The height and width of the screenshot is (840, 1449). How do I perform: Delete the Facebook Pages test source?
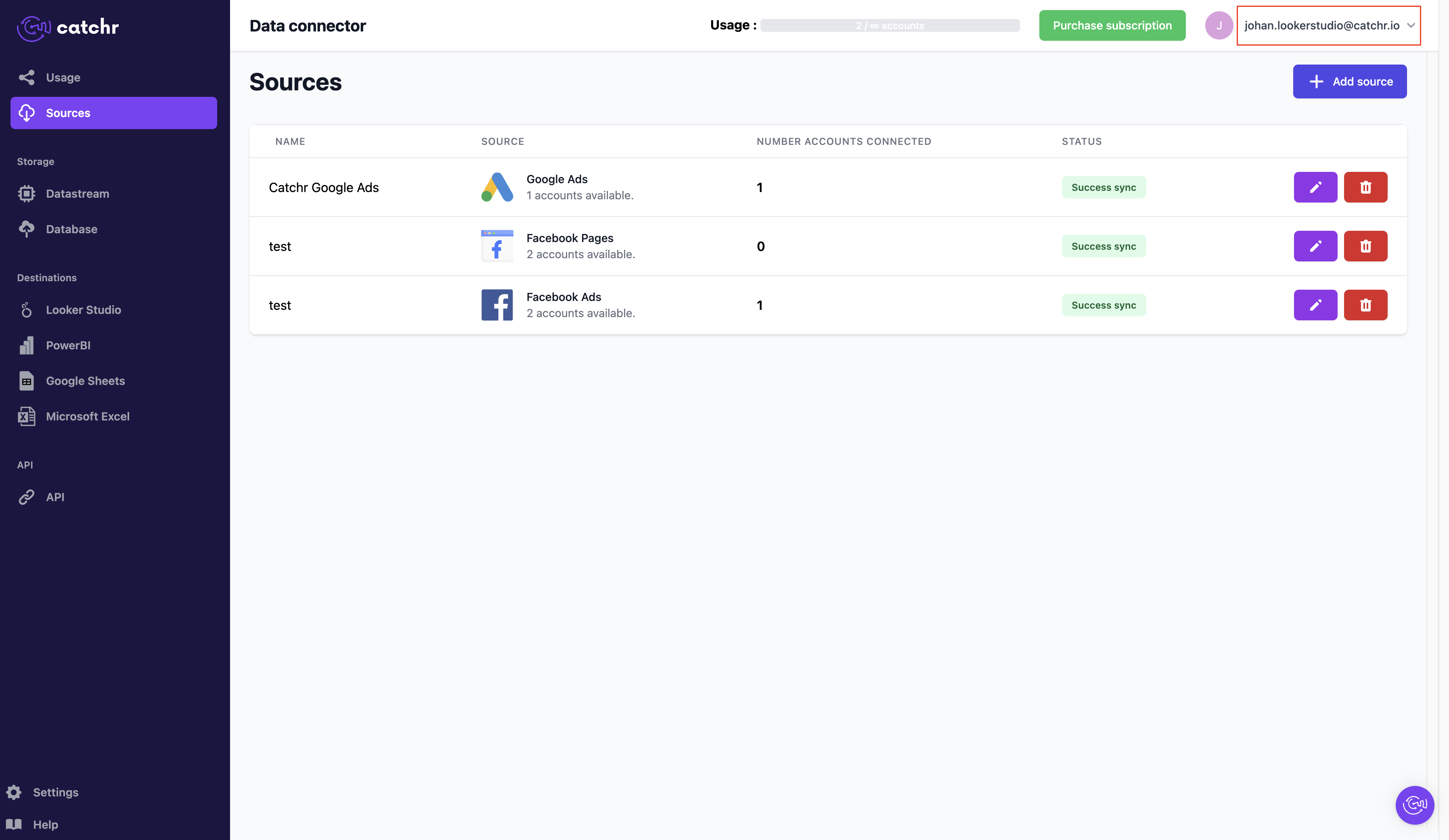click(x=1365, y=246)
